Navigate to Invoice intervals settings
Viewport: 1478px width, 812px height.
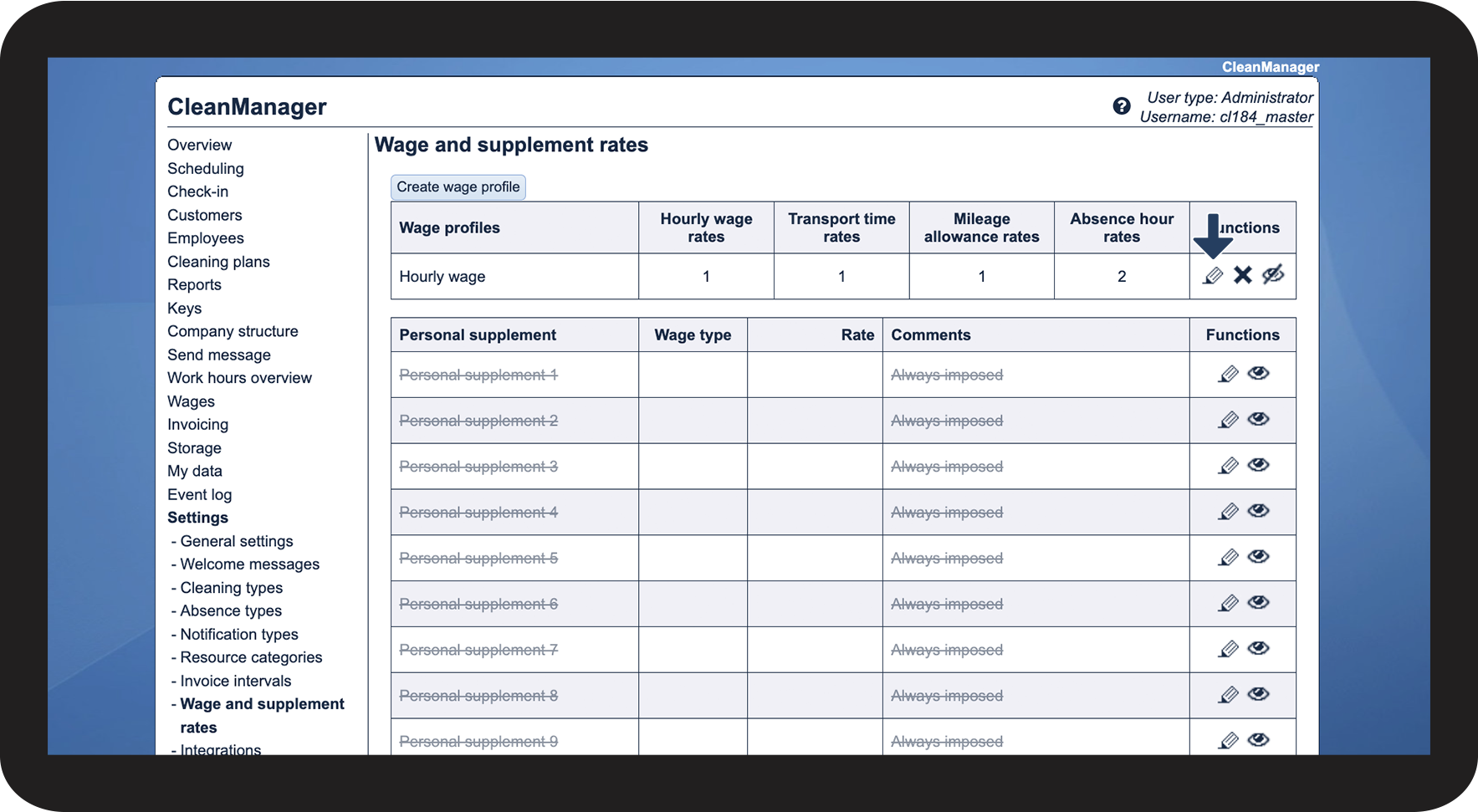[x=236, y=681]
